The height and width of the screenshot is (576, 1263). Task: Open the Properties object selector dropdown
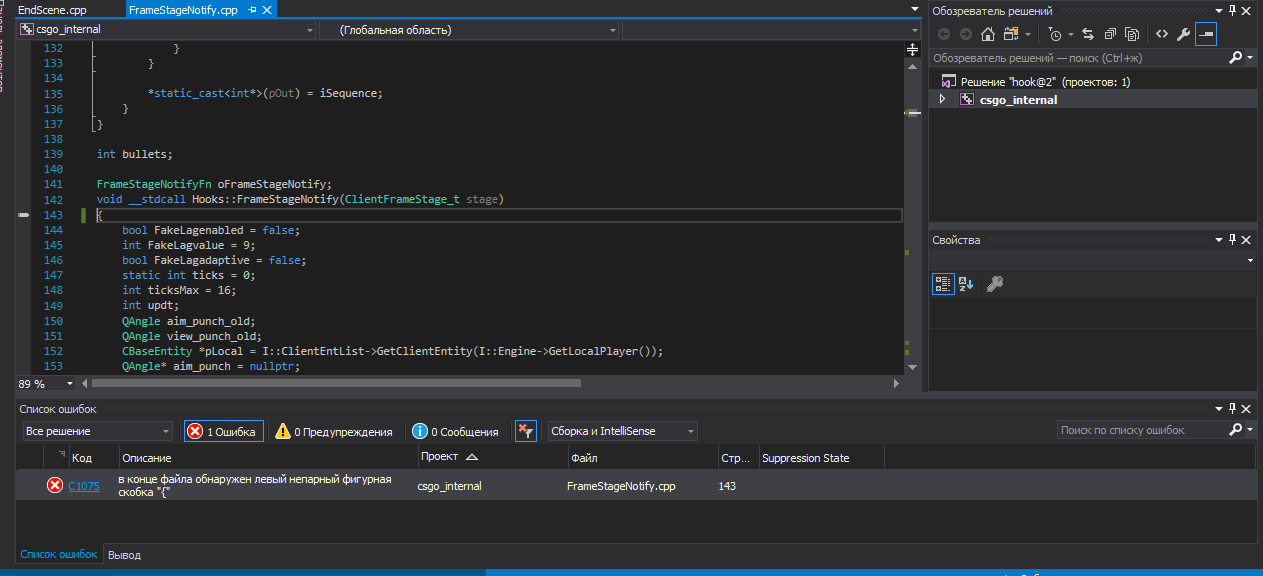[1250, 260]
